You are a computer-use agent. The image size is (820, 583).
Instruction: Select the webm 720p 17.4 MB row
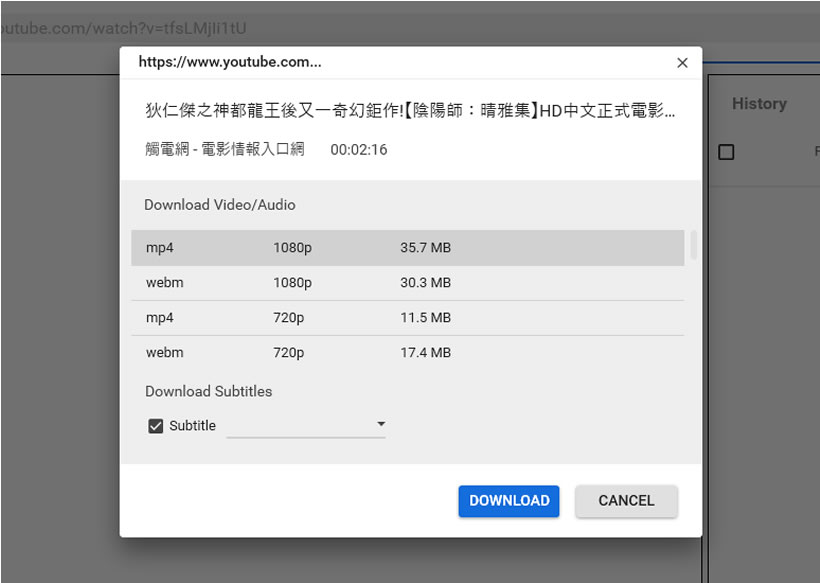tap(407, 353)
